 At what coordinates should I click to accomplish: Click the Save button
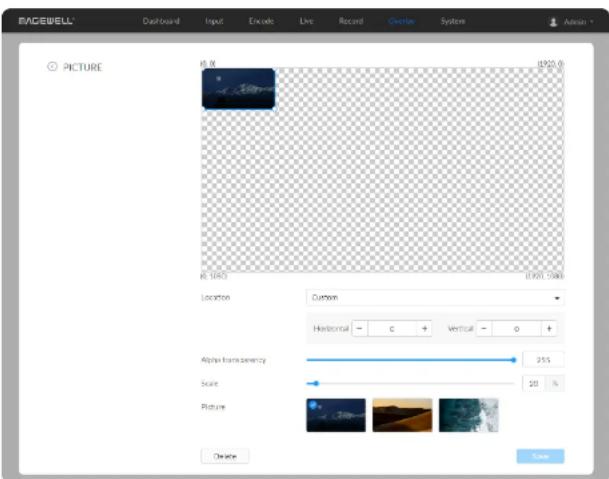(540, 456)
